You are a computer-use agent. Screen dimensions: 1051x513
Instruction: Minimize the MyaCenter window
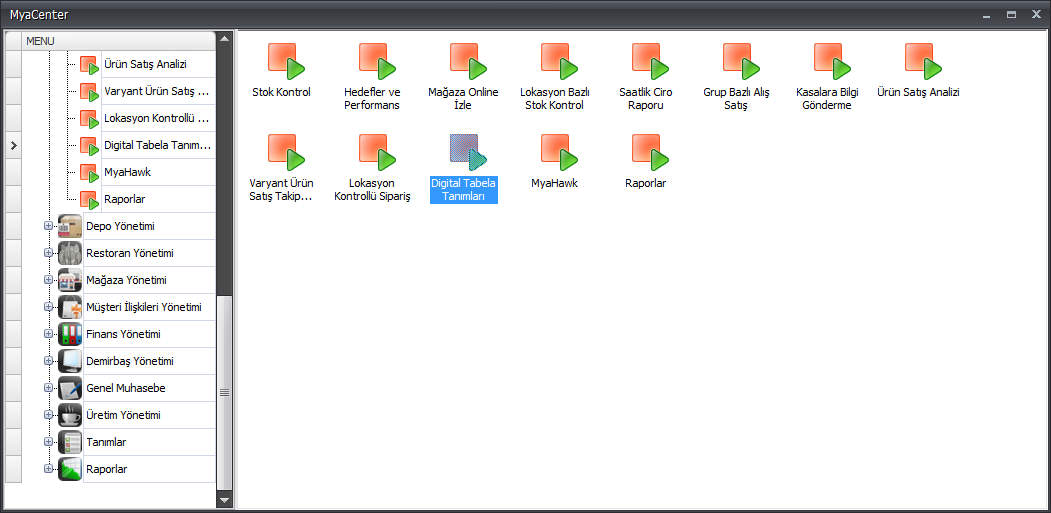click(x=986, y=15)
